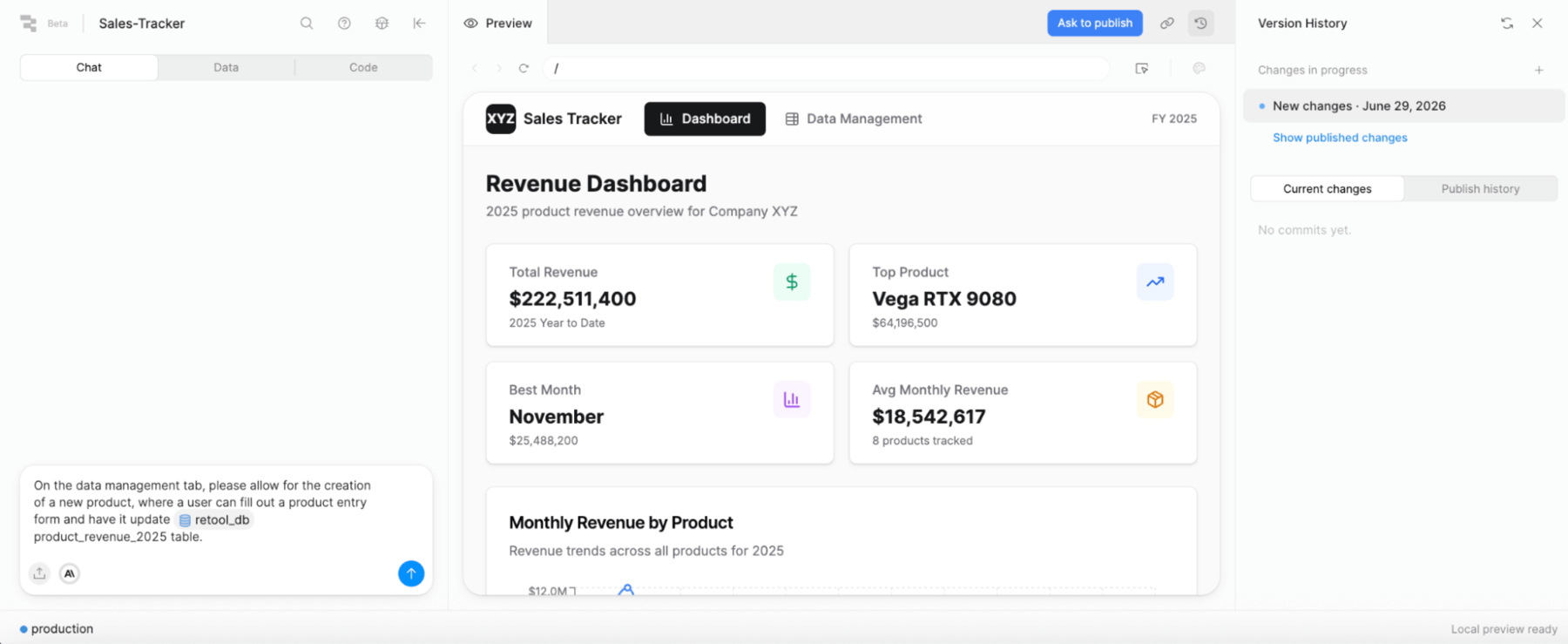This screenshot has width=1568, height=644.
Task: Switch to the Code tab
Action: tap(363, 67)
